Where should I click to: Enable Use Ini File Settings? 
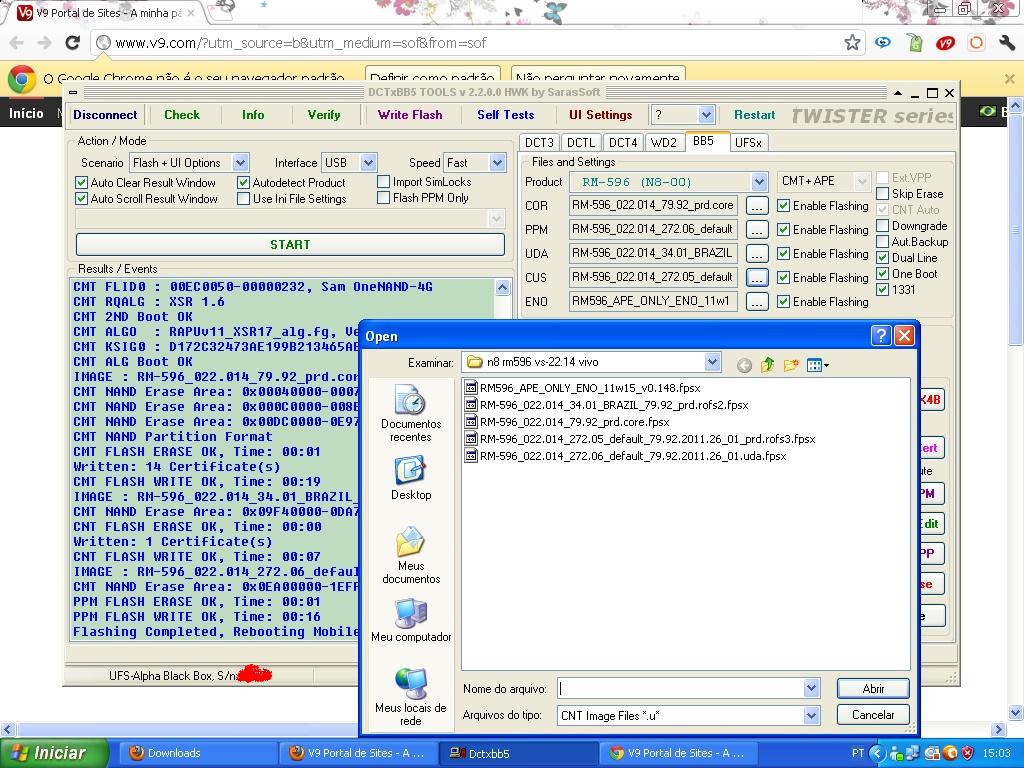point(244,199)
